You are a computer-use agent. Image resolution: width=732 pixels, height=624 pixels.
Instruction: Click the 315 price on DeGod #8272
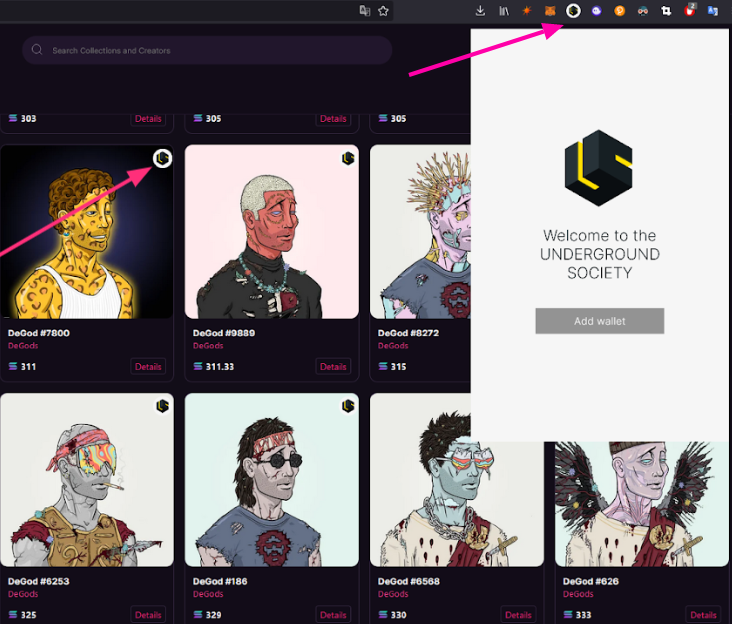398,366
